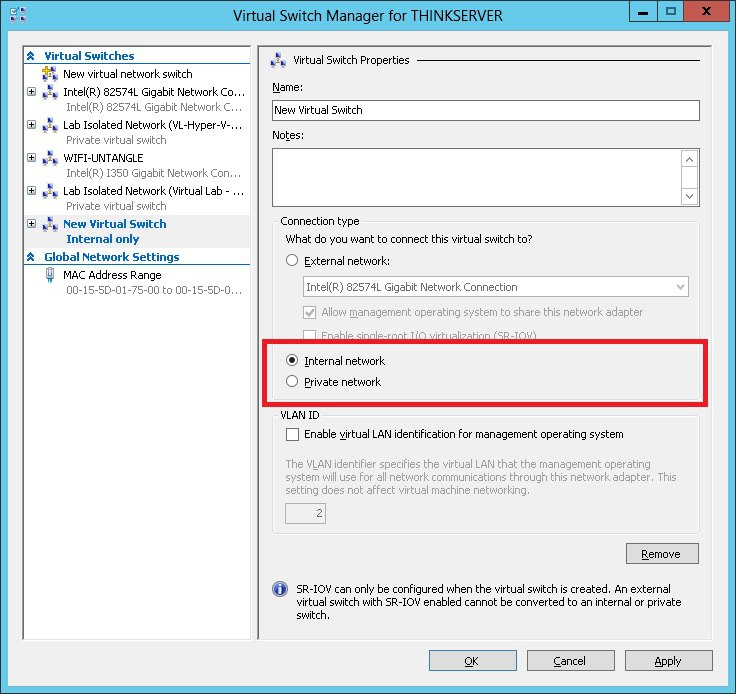
Task: Click the New virtual network switch icon
Action: [50, 74]
